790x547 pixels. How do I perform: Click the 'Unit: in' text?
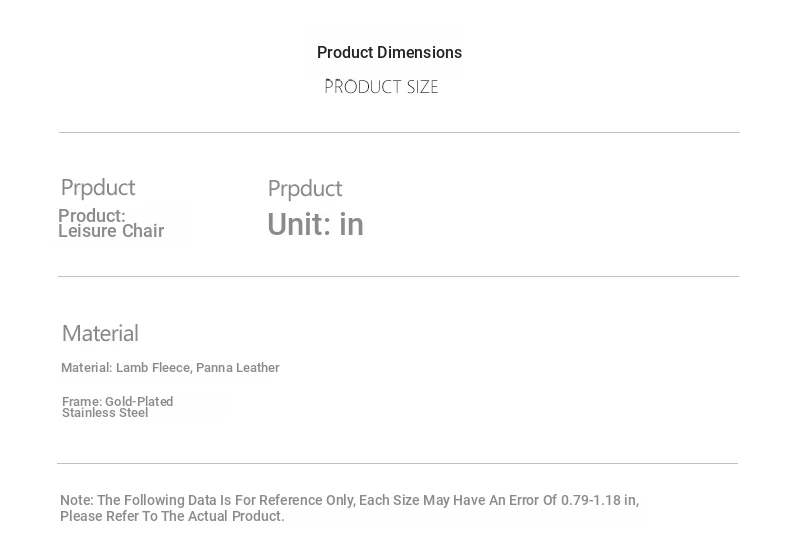pyautogui.click(x=315, y=225)
